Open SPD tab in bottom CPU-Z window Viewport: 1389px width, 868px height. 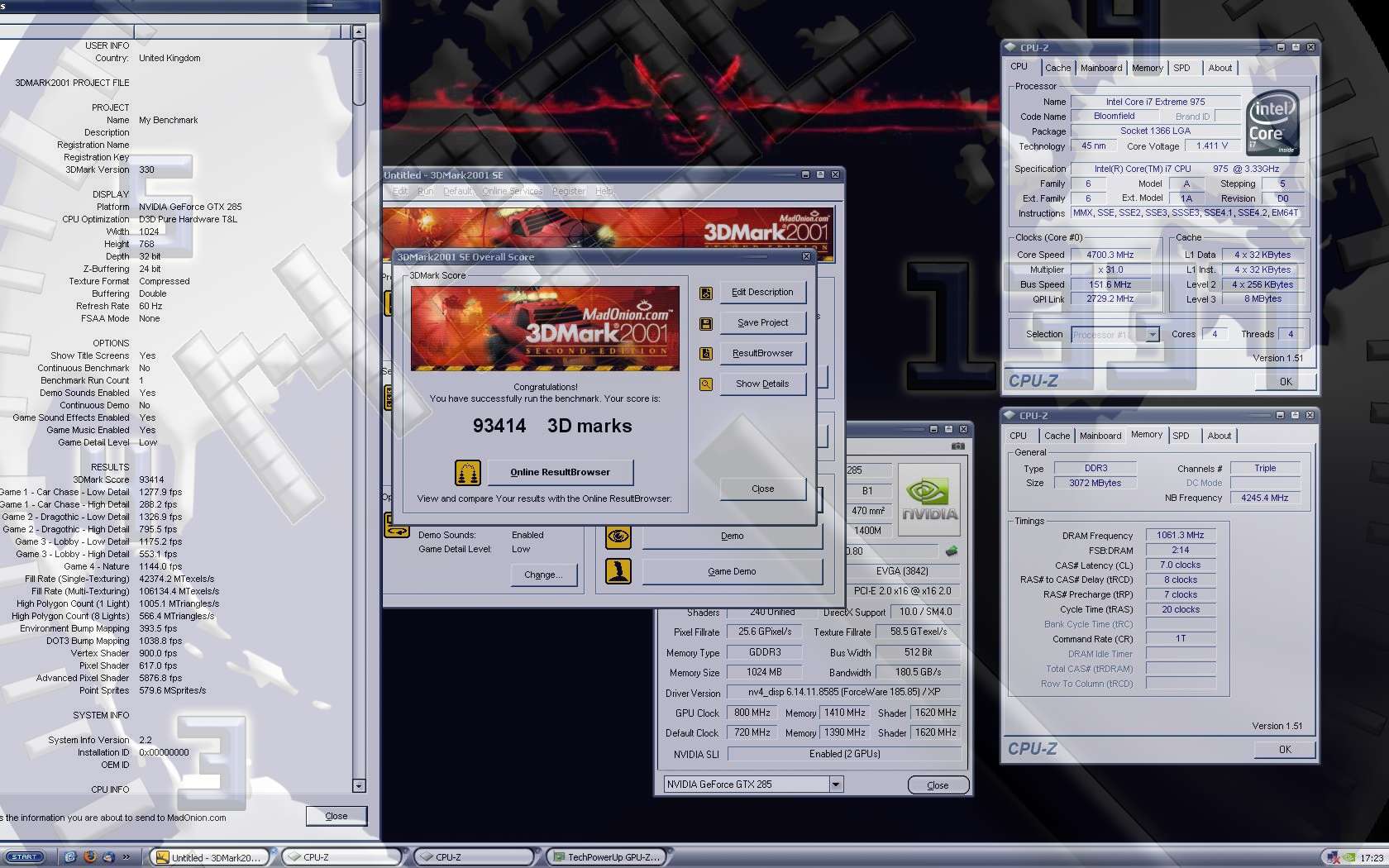[1181, 436]
